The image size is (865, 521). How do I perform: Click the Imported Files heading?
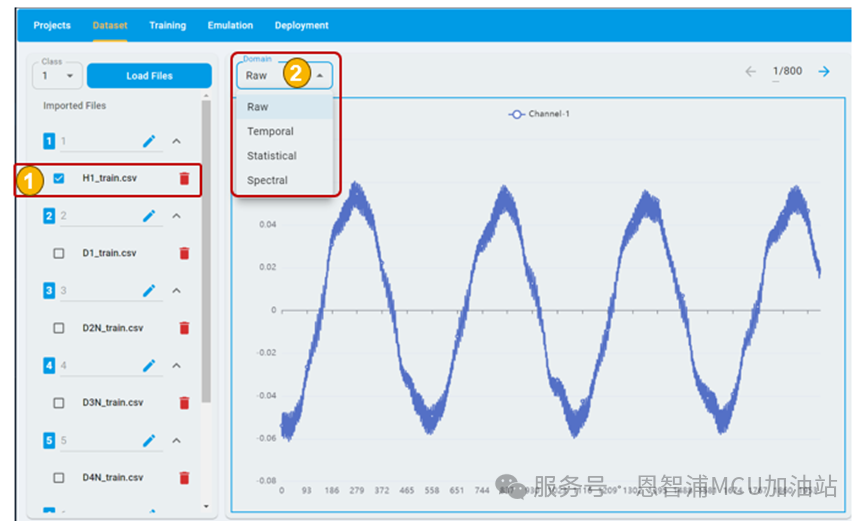point(74,105)
